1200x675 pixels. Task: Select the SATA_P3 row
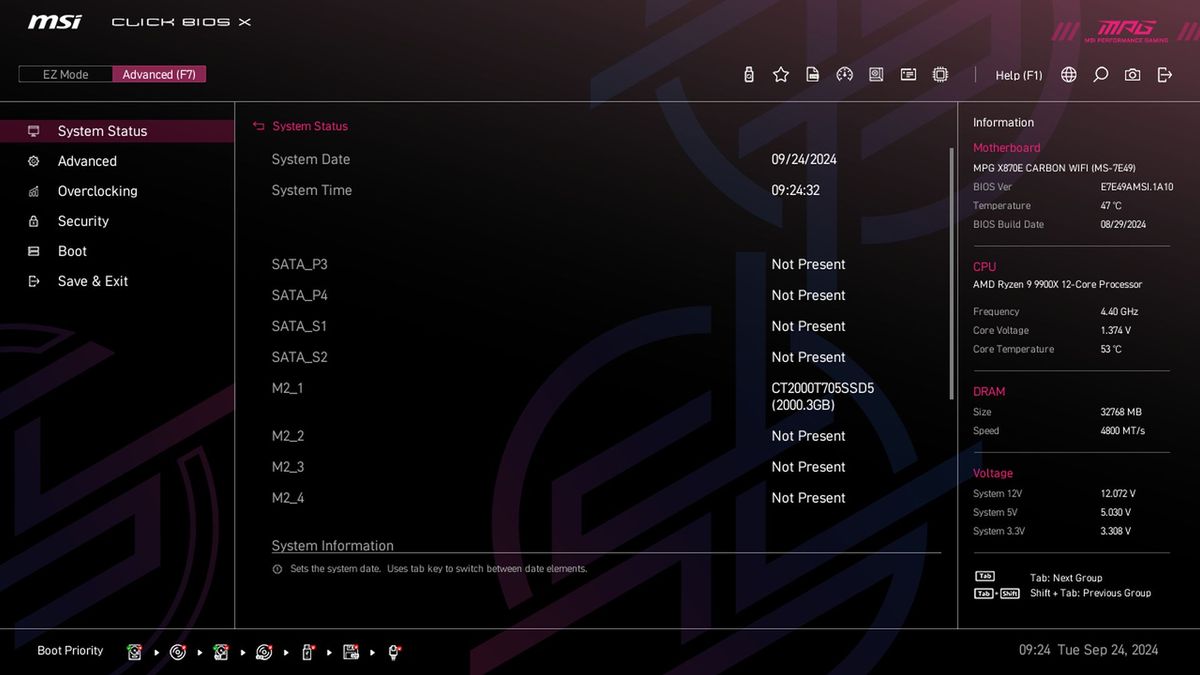coord(606,264)
